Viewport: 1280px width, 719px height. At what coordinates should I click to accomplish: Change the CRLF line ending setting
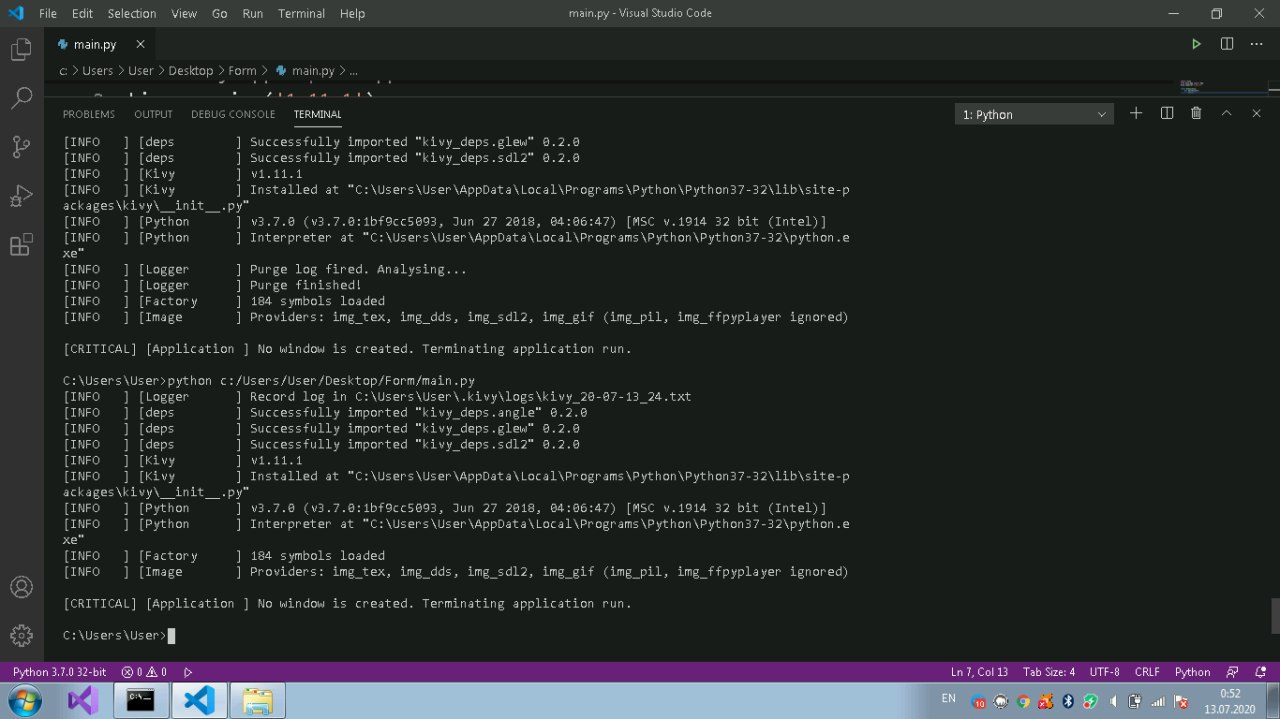click(x=1147, y=672)
